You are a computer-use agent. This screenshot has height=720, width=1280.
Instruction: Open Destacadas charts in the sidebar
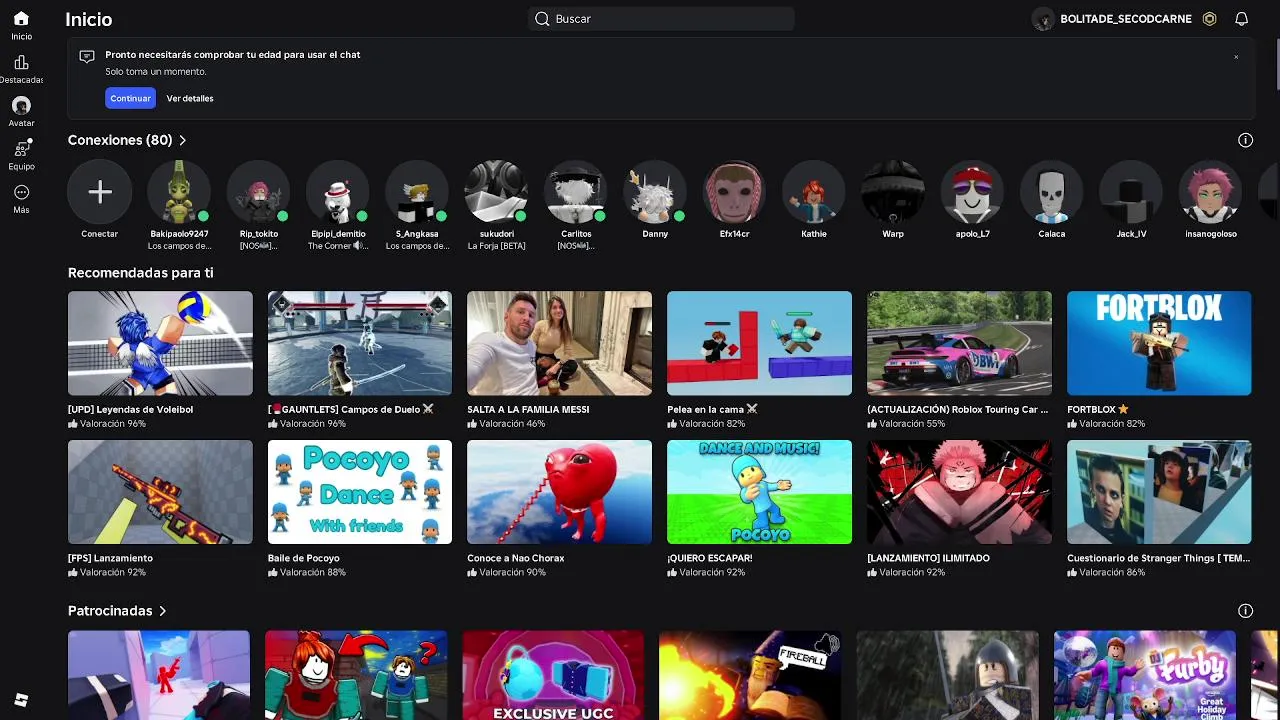21,62
